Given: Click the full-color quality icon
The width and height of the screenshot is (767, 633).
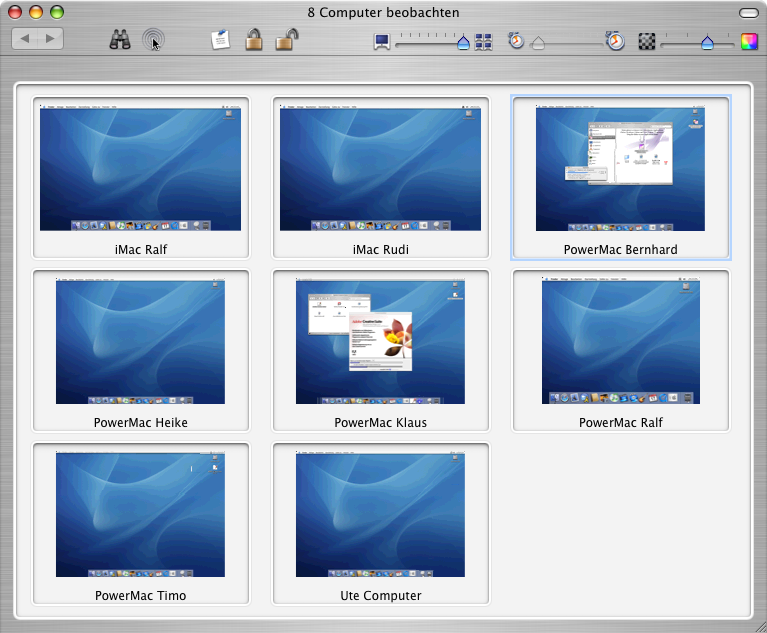Looking at the screenshot, I should [749, 42].
